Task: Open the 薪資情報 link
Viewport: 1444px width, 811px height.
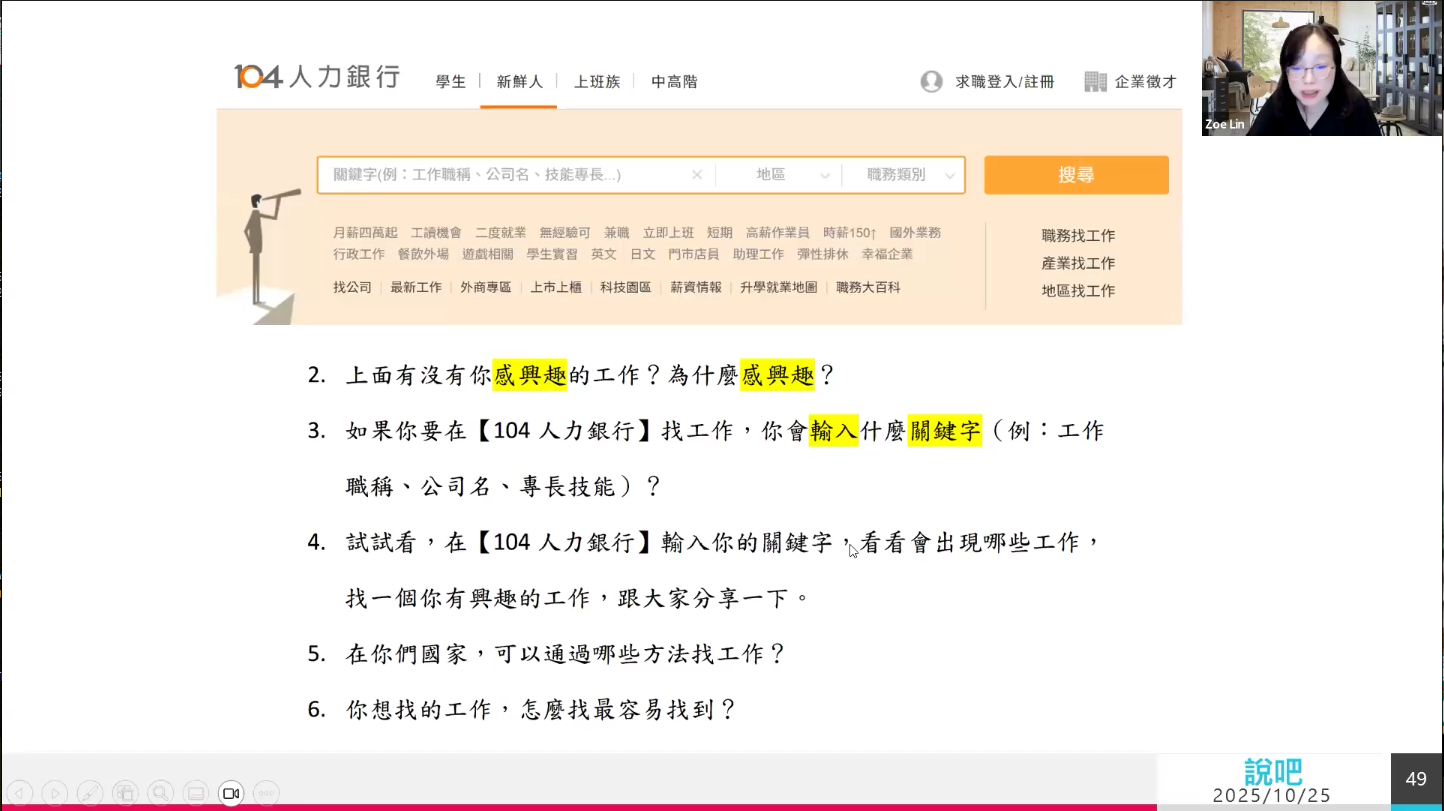Action: [696, 286]
